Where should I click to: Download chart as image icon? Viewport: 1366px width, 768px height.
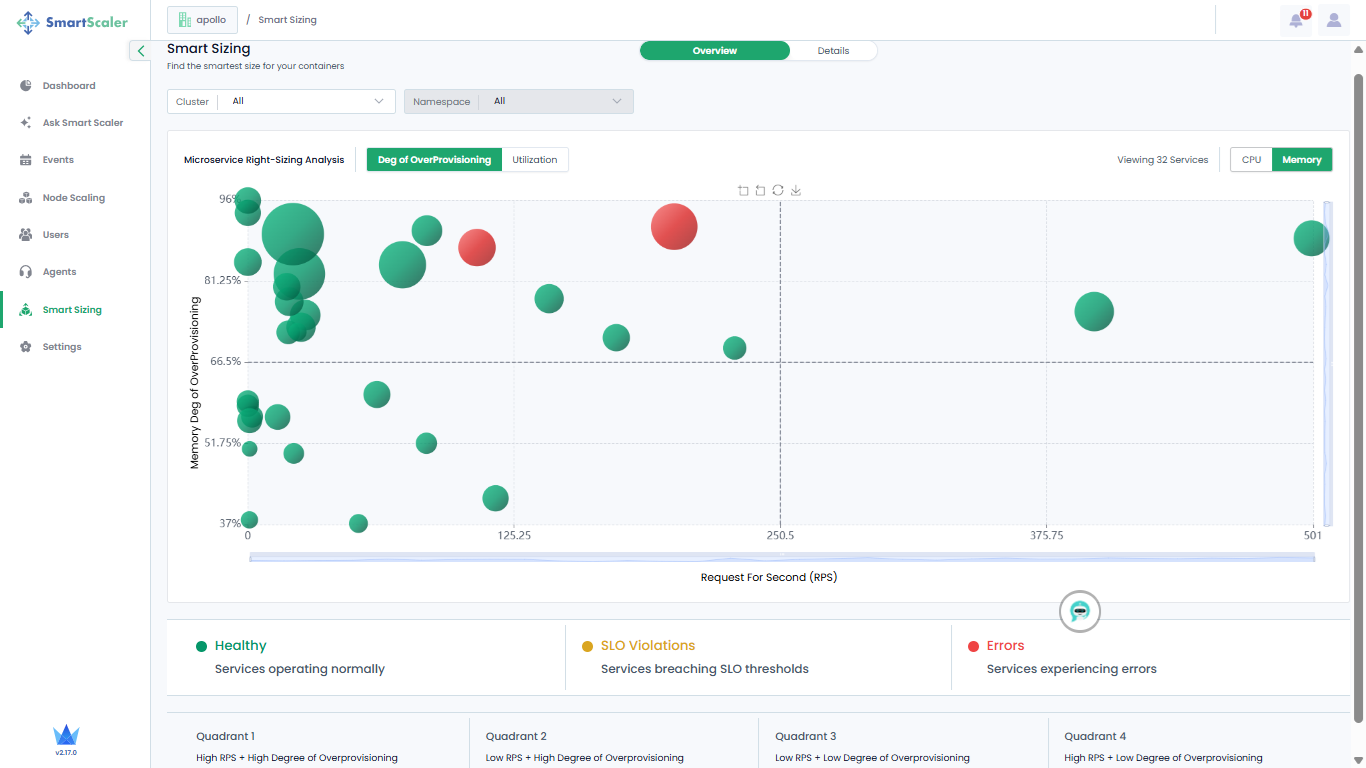796,190
